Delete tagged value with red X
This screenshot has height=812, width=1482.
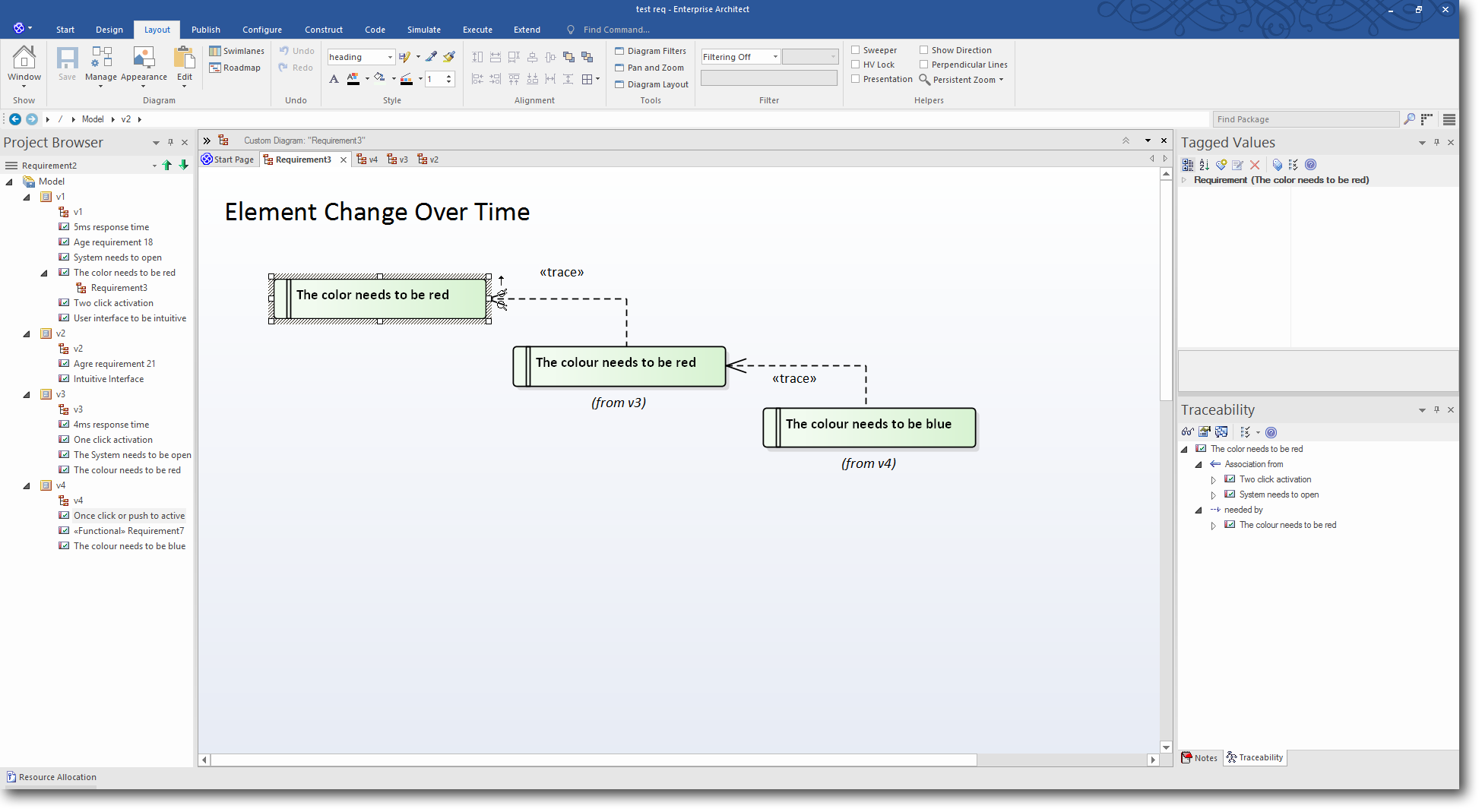pos(1255,165)
